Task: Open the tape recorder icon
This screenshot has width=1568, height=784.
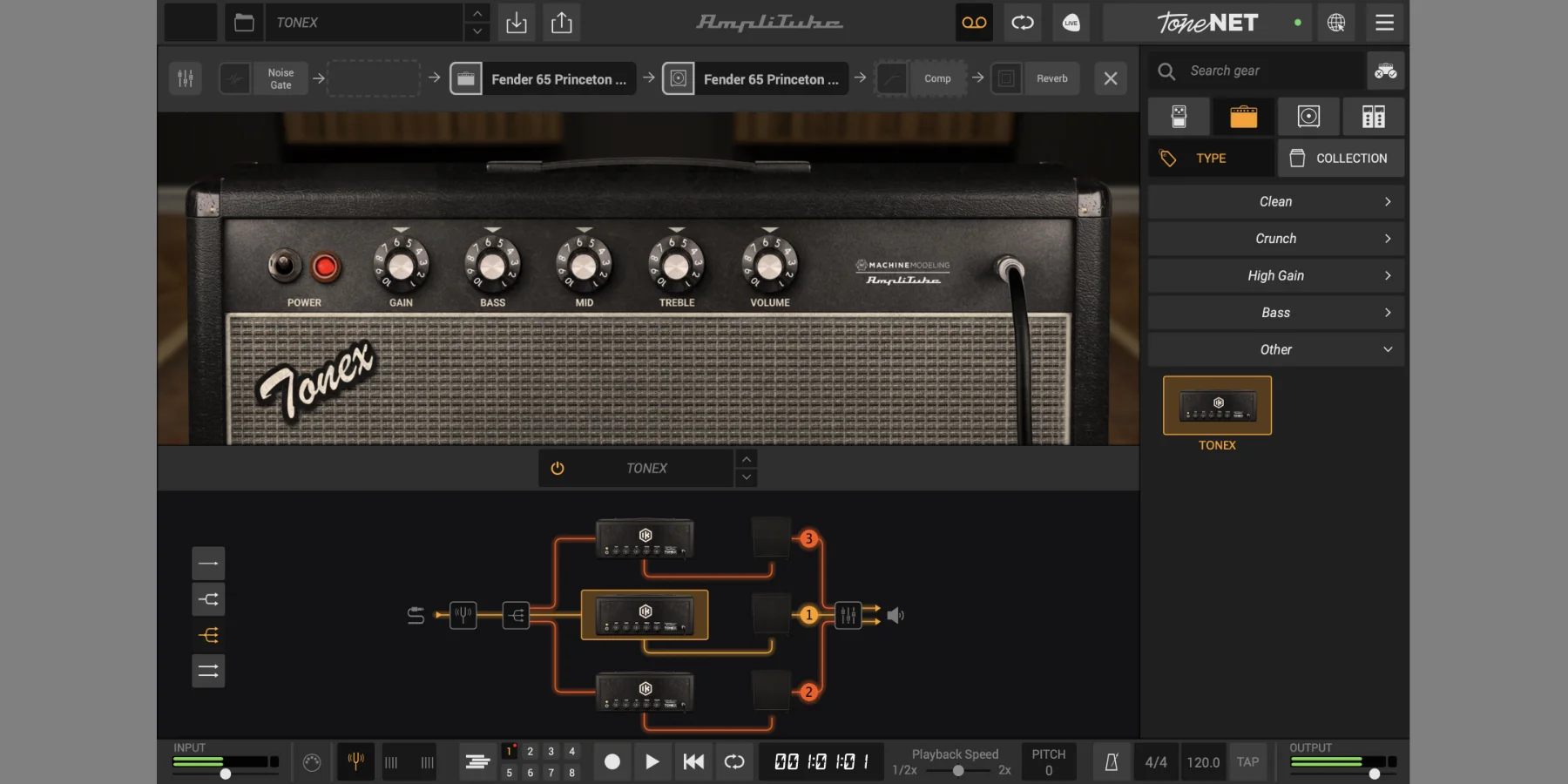Action: [974, 23]
